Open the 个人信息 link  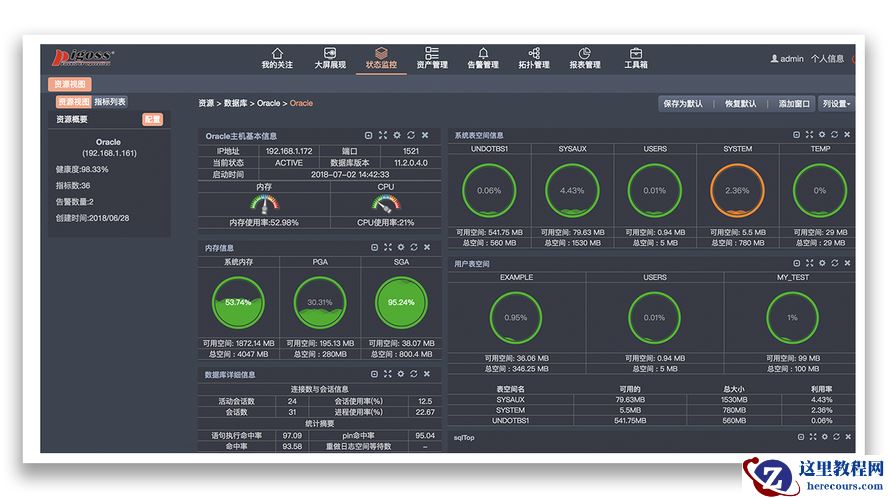click(x=827, y=58)
